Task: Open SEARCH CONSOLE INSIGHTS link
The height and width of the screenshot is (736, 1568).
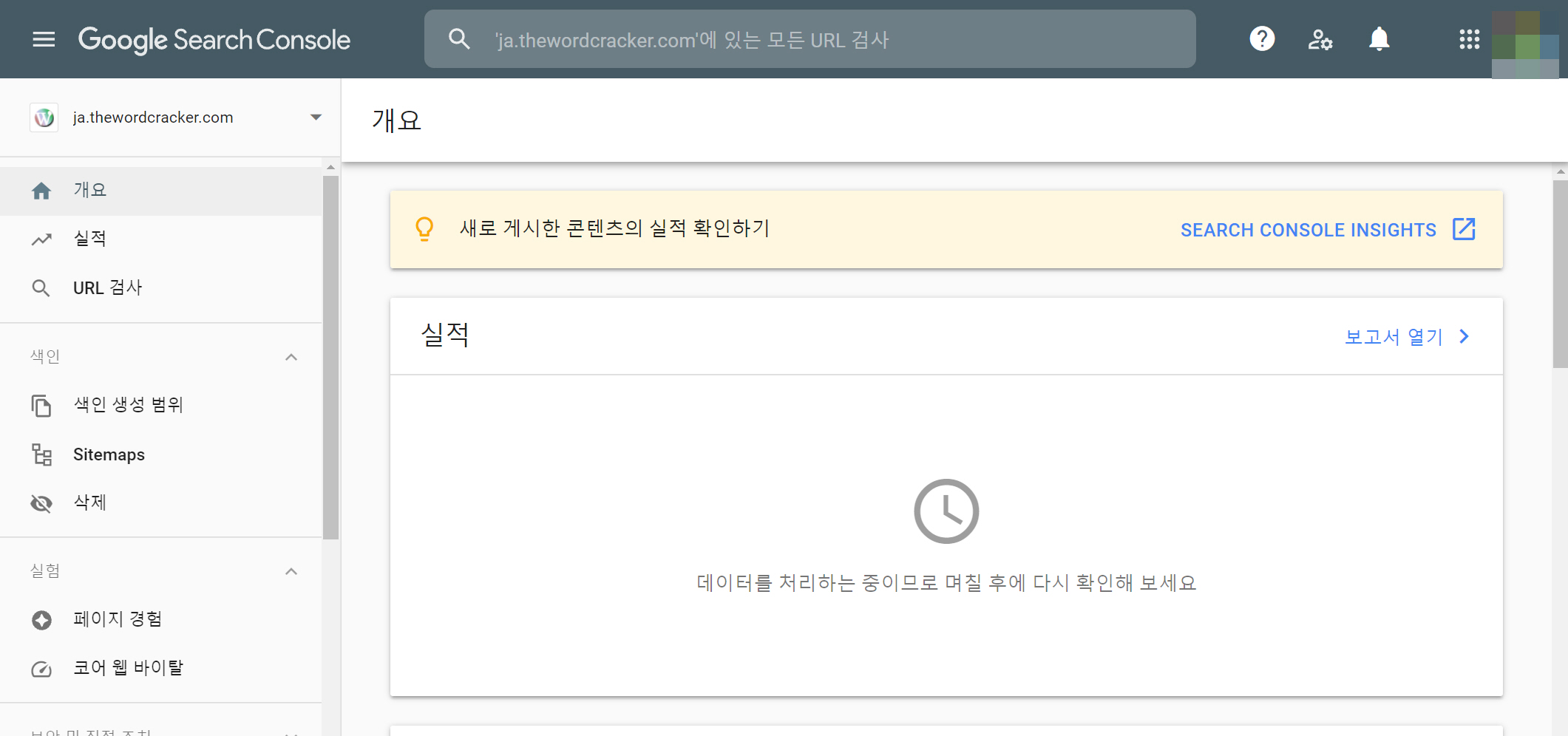Action: (1308, 230)
